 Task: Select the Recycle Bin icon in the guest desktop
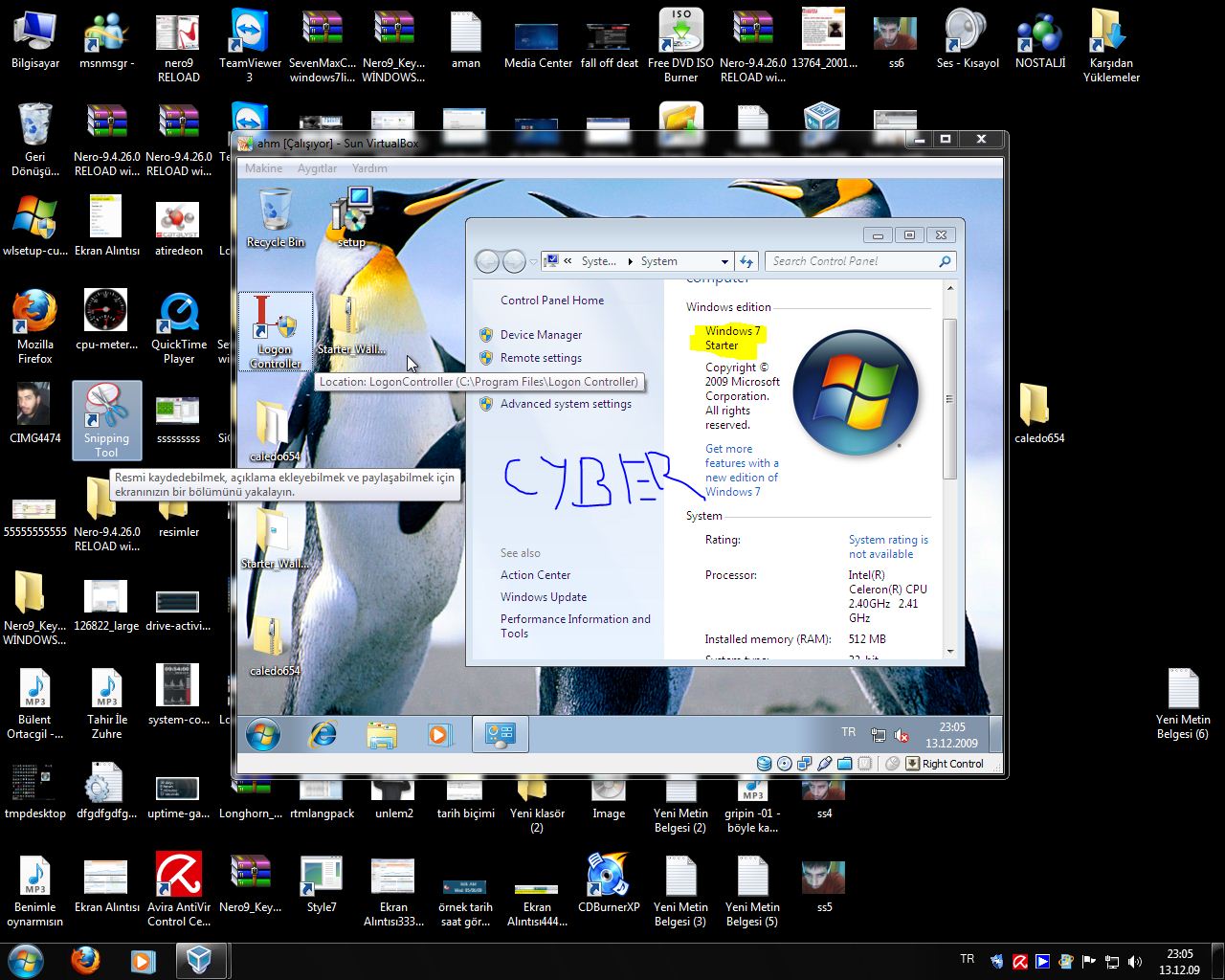276,217
